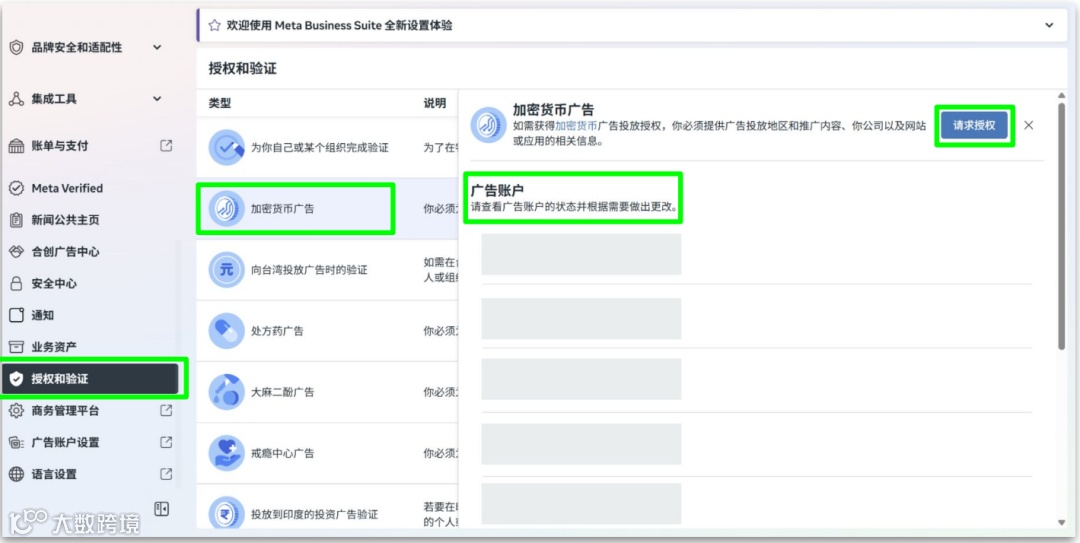Select 向台湾投放广告时的验证 row
Screen dimensions: 1080x543
pyautogui.click(x=327, y=269)
